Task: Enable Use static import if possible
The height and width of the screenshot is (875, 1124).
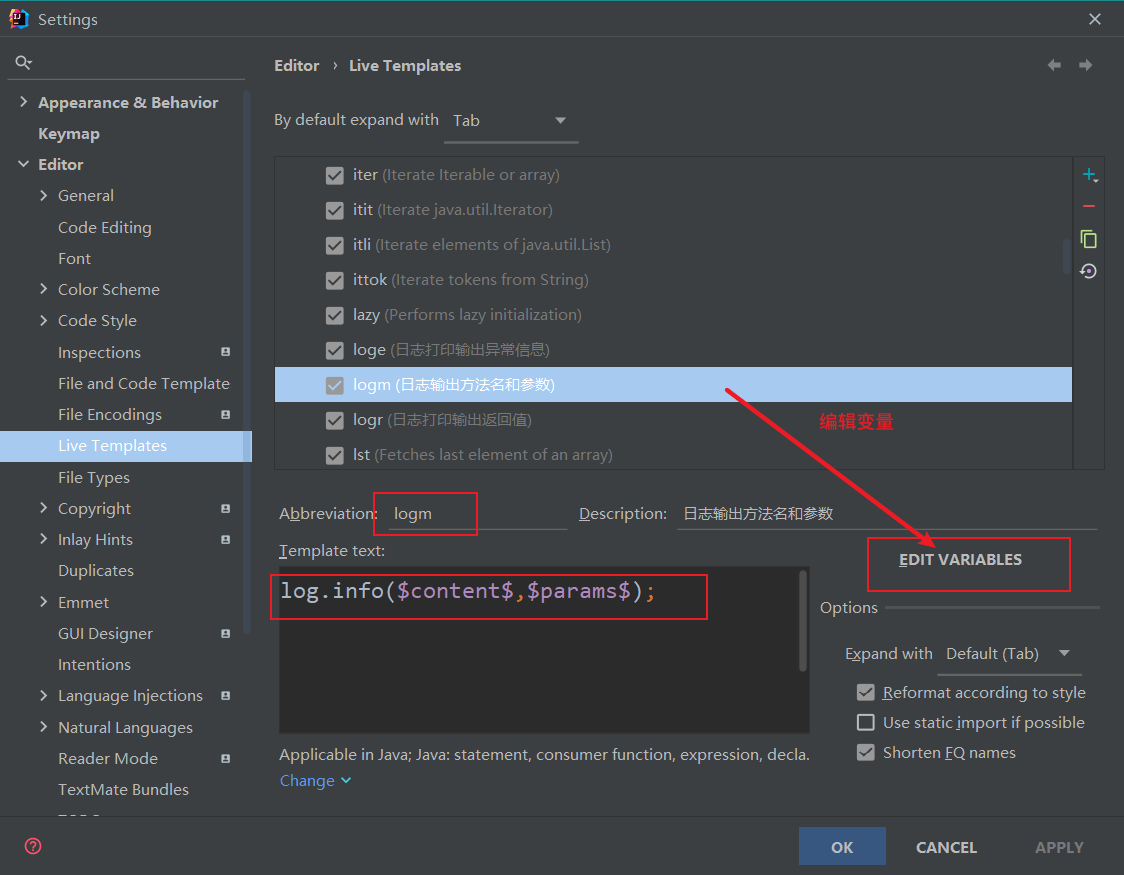Action: [866, 722]
